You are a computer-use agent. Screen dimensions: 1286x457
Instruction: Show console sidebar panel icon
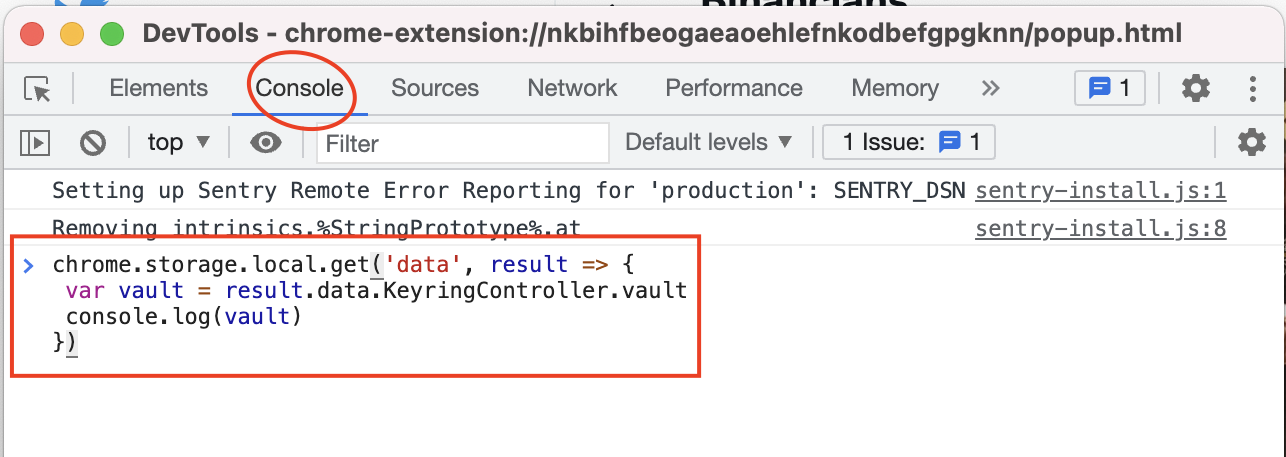pyautogui.click(x=35, y=143)
